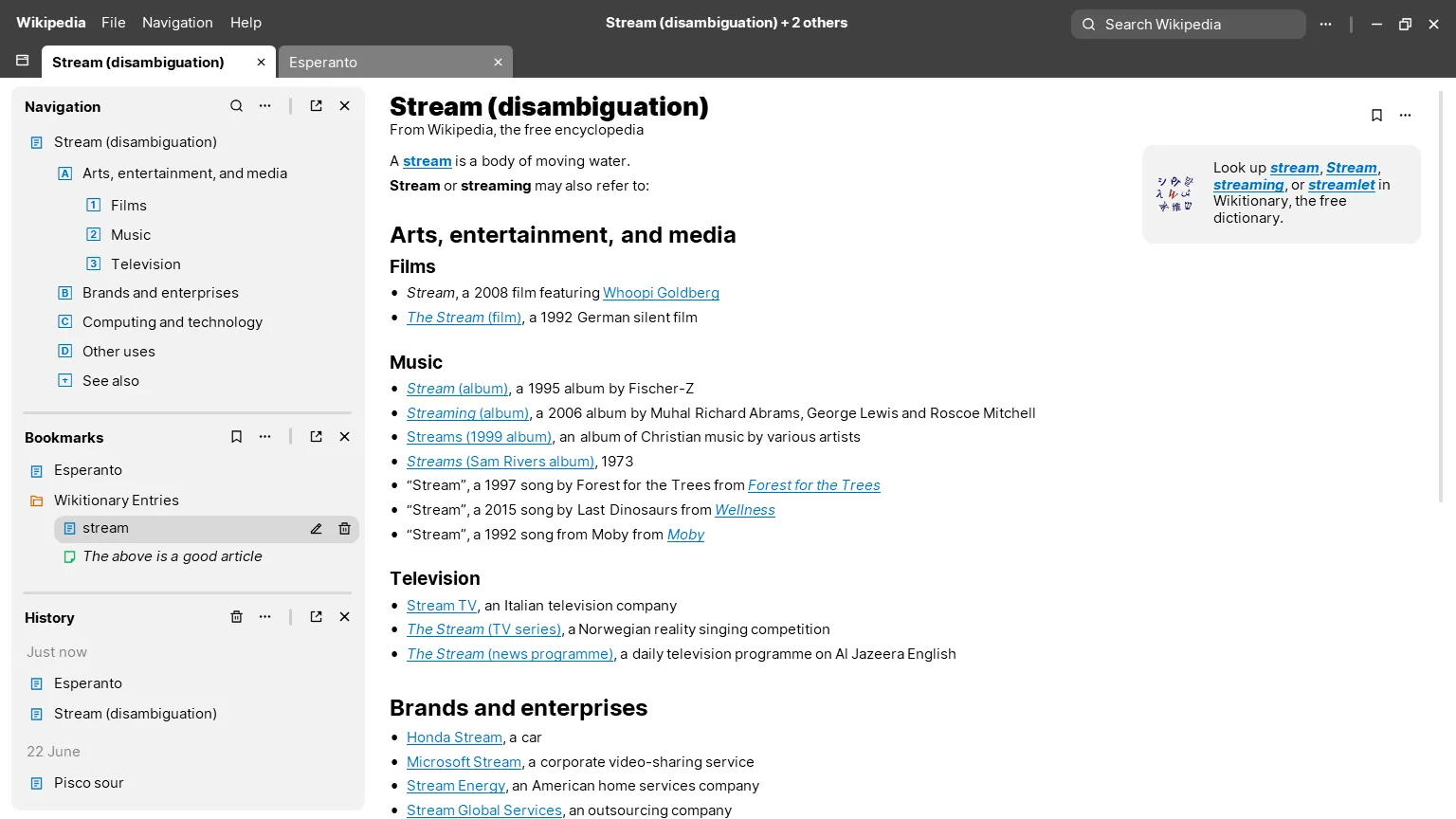1456x819 pixels.
Task: Click the bookmark icon in Bookmarks panel header
Action: point(236,436)
